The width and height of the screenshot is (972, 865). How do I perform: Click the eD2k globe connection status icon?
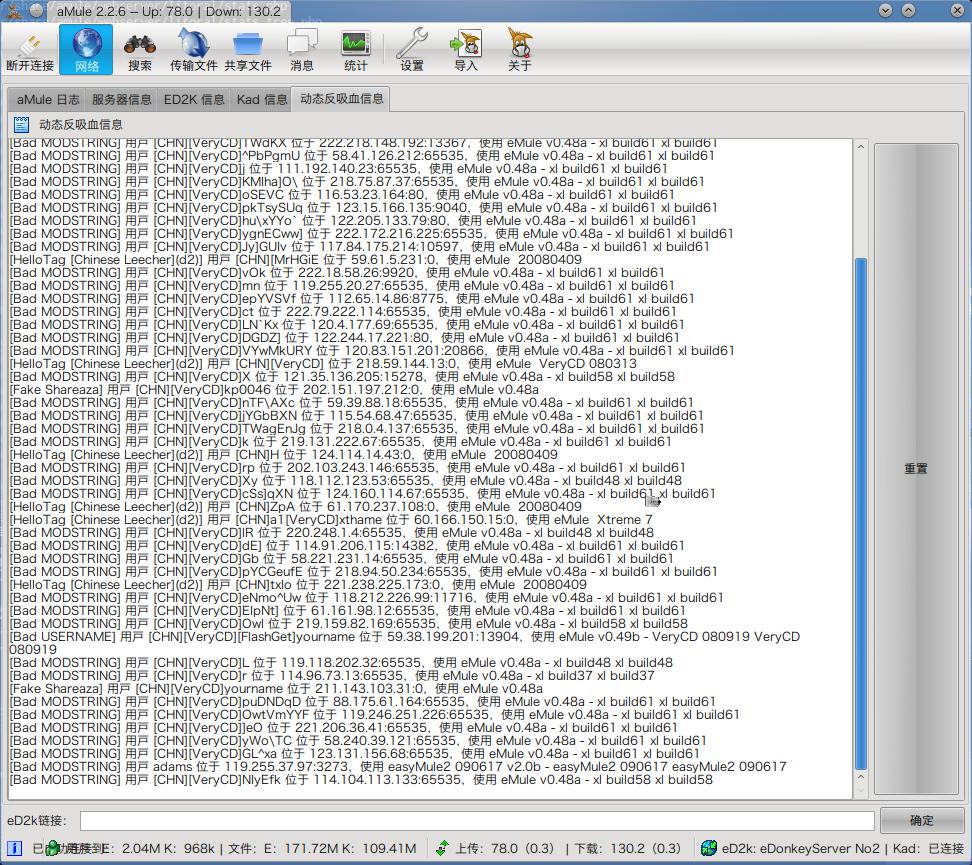coord(709,848)
